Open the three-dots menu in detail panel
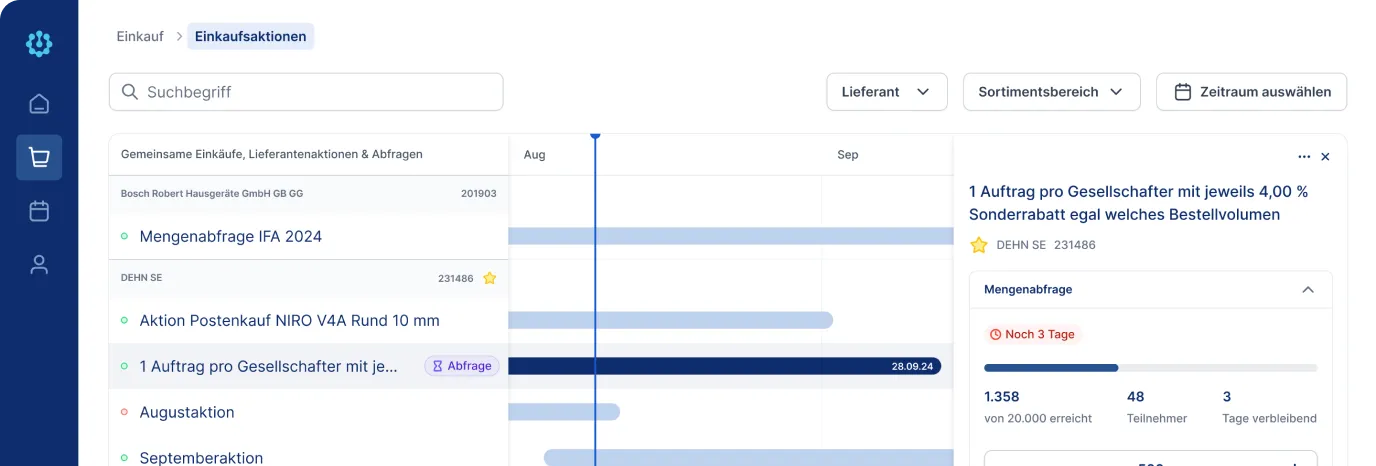 1304,157
